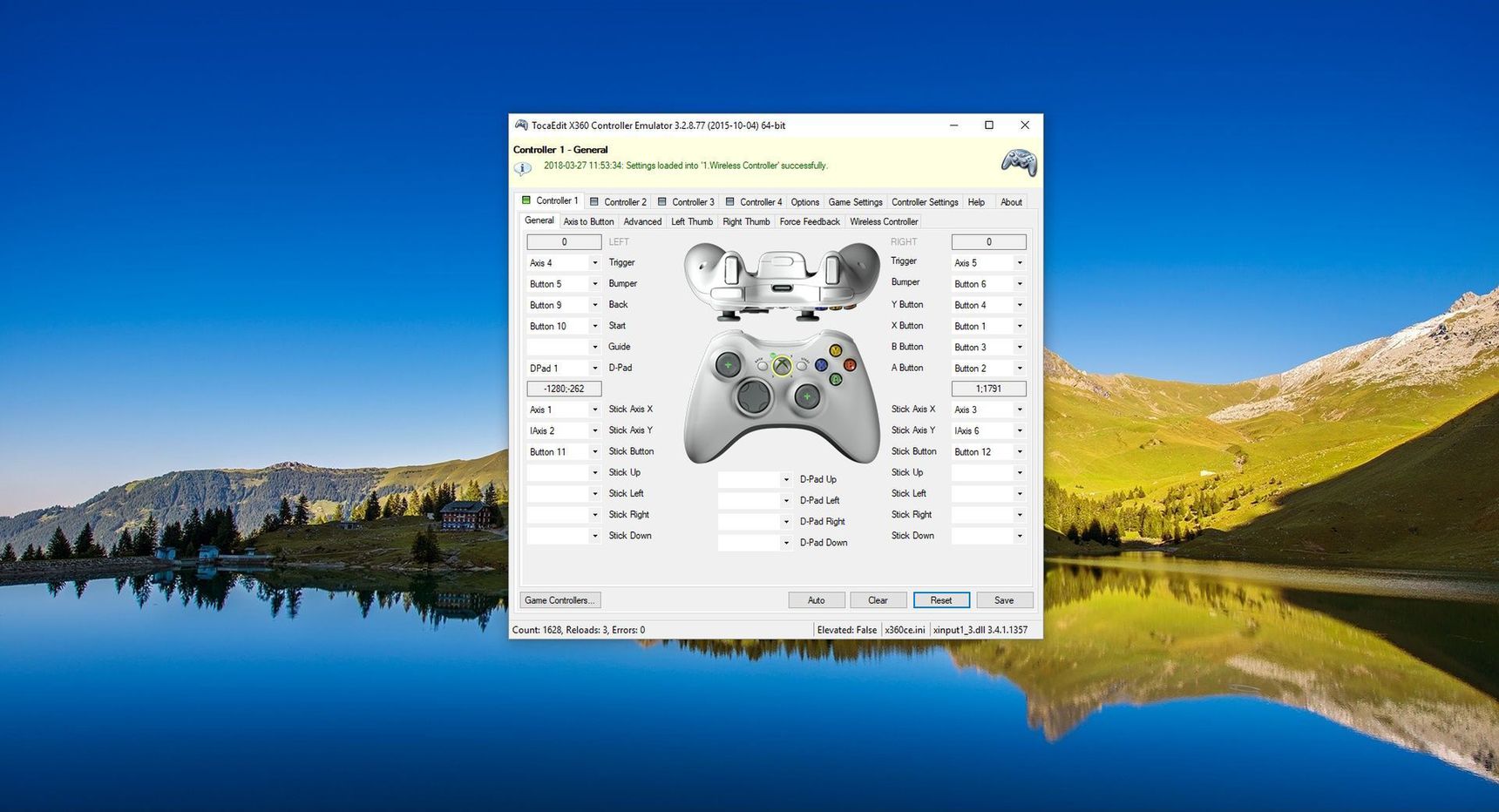Click the xinput1_3.dll status bar entry
1499x812 pixels.
coord(980,630)
